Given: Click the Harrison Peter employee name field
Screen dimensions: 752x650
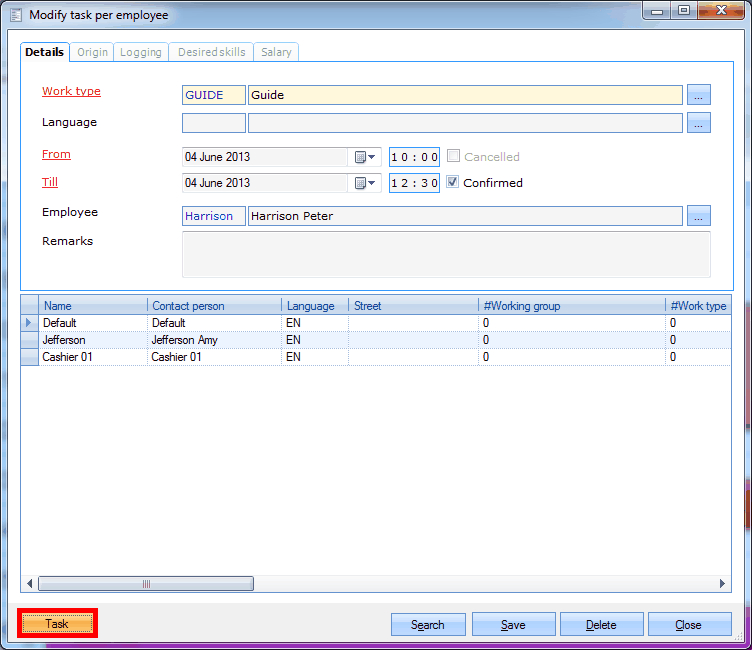Looking at the screenshot, I should tap(465, 216).
